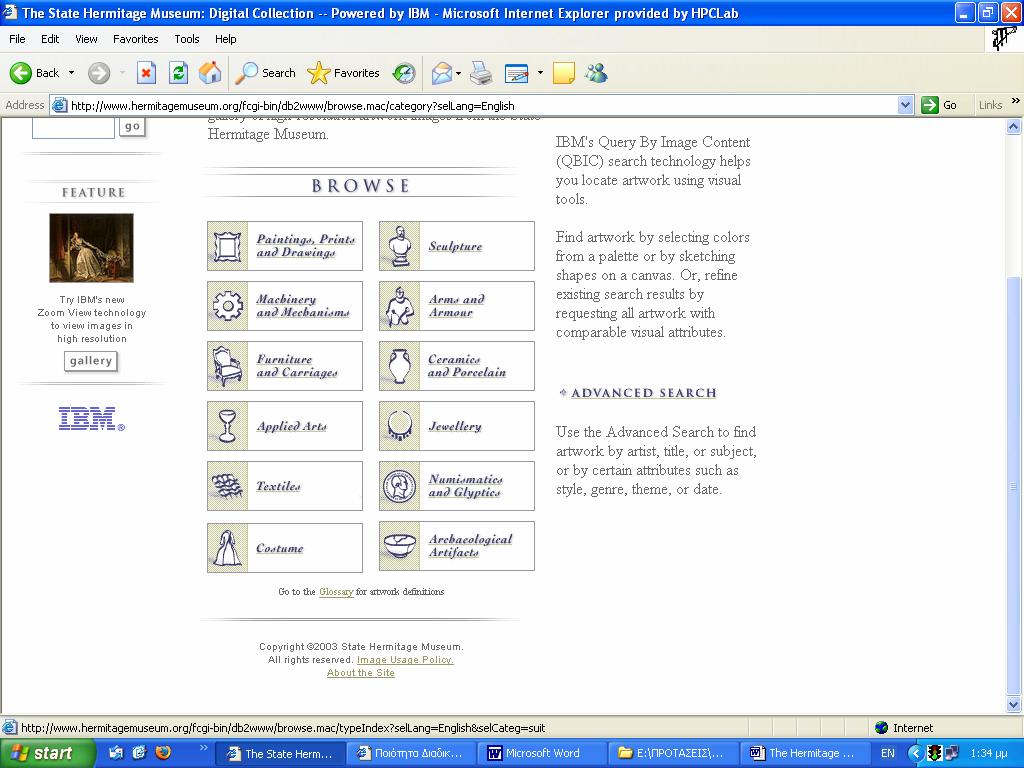Image resolution: width=1024 pixels, height=768 pixels.
Task: Open Machinery and Mechanisms link
Action: click(x=302, y=306)
